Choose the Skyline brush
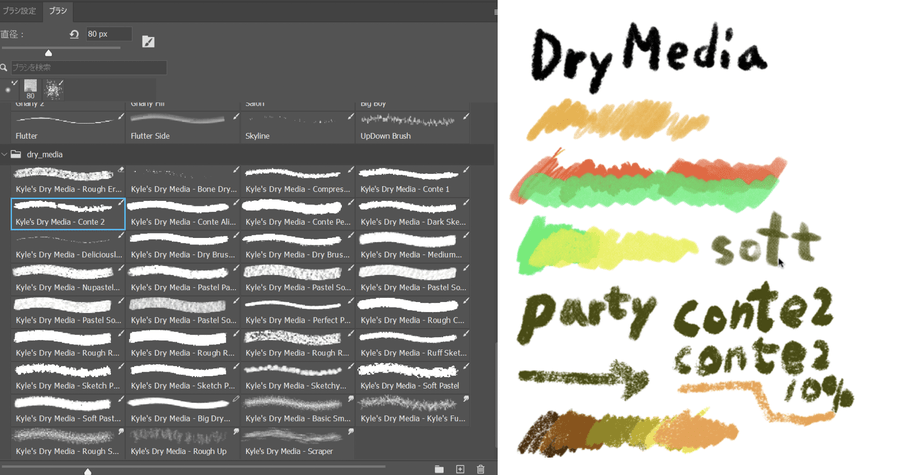 click(x=297, y=127)
